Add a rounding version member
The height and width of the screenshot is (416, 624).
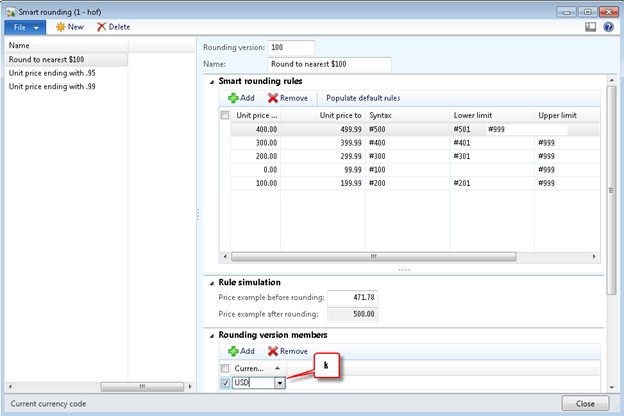241,351
